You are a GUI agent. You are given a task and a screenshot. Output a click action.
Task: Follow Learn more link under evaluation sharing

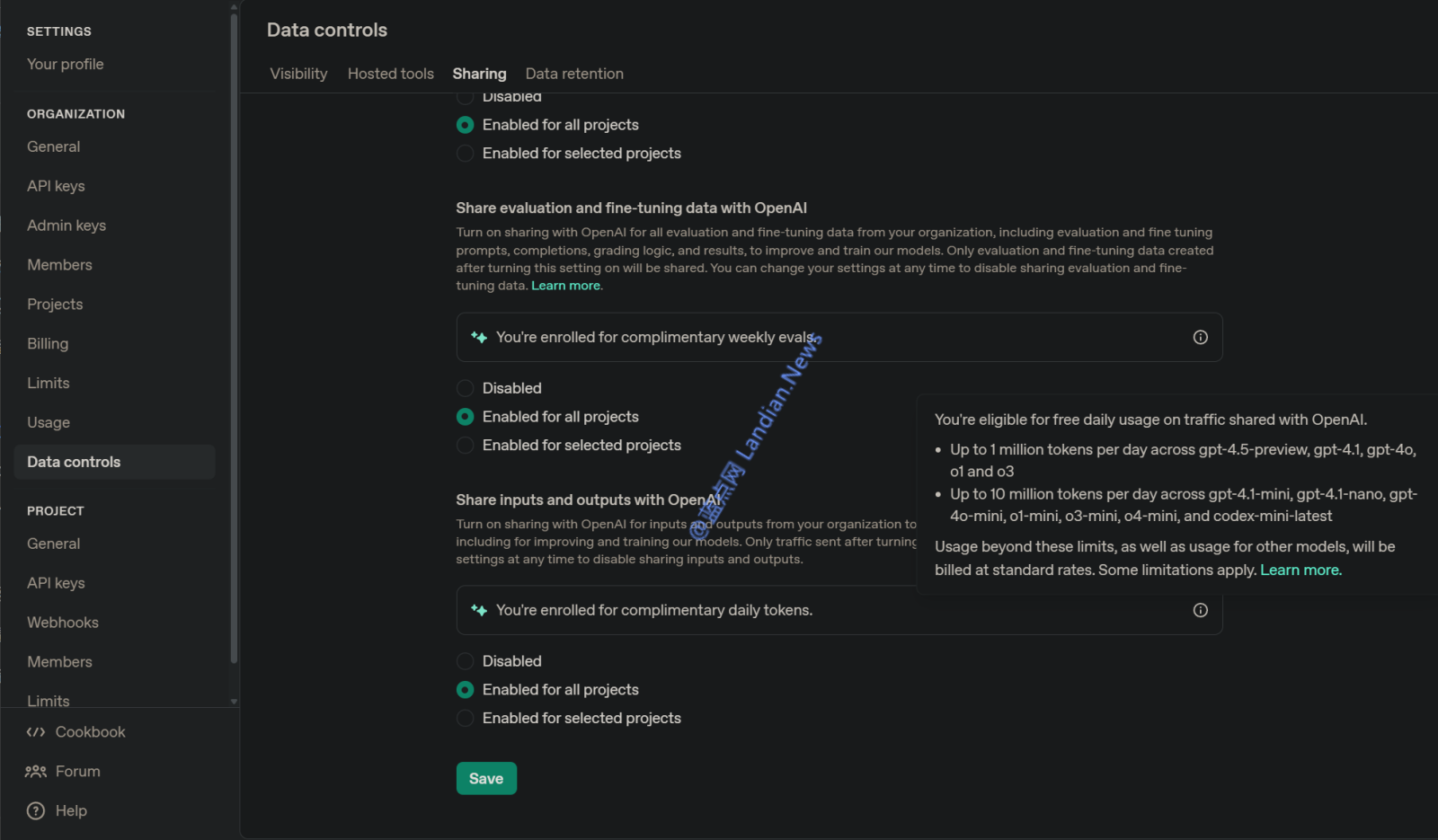click(565, 286)
